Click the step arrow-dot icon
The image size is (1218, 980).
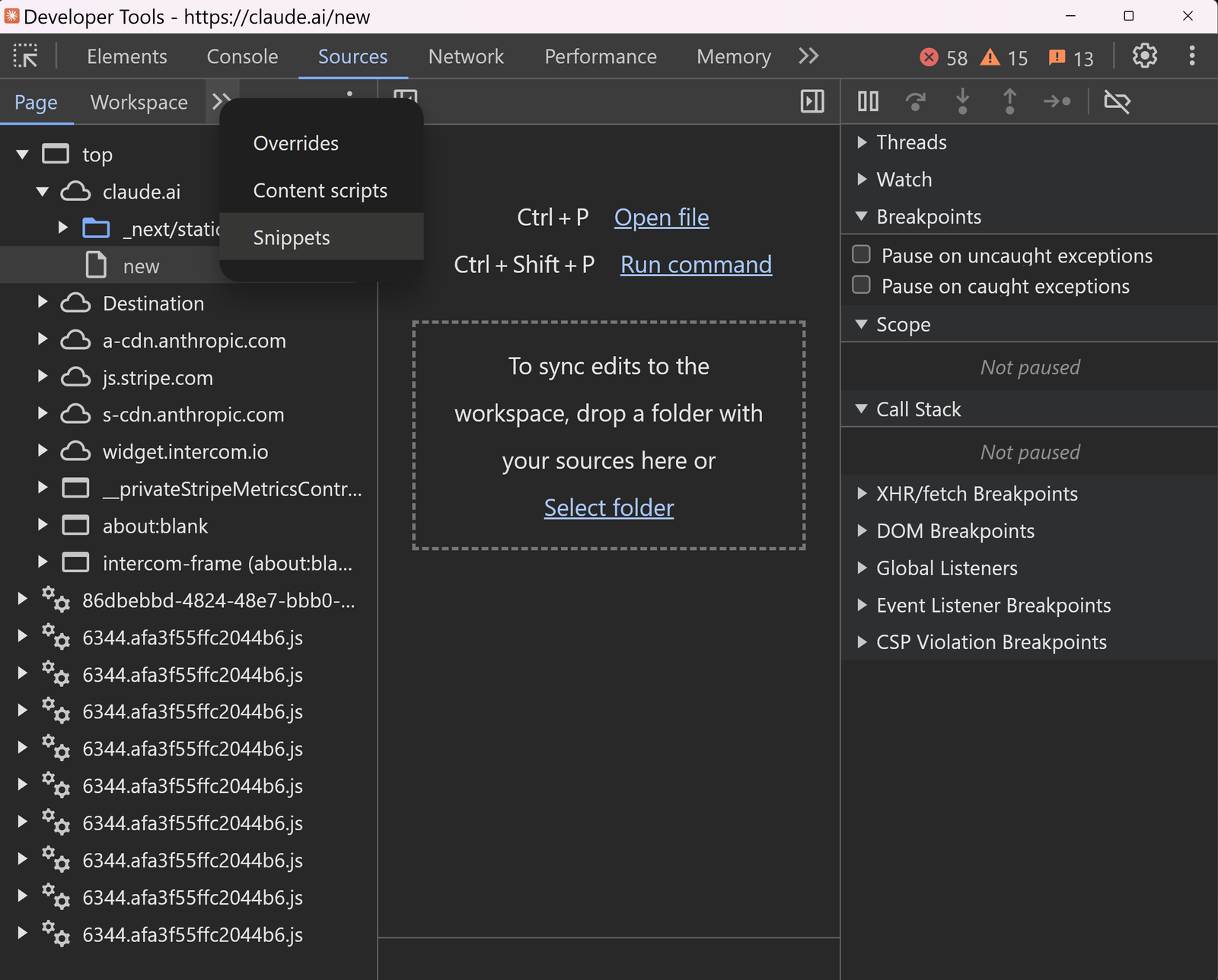(1057, 101)
